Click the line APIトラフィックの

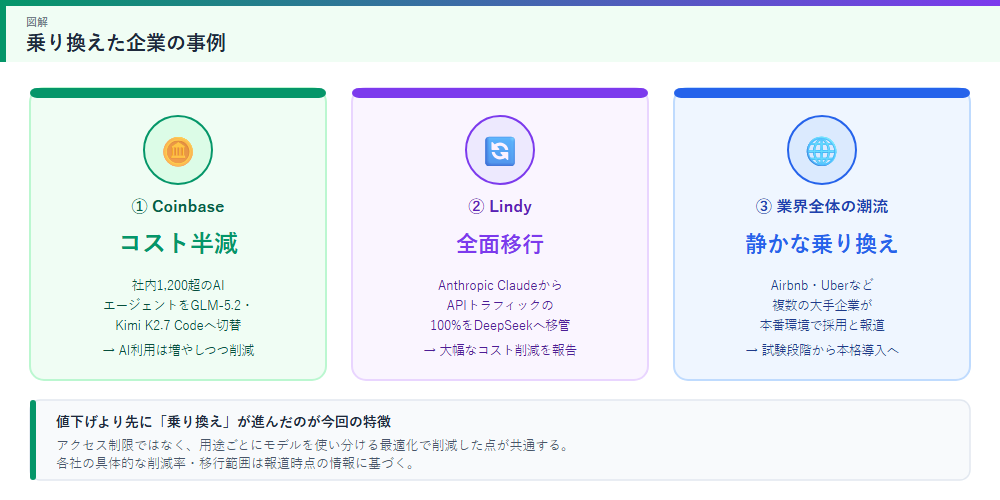coord(499,305)
